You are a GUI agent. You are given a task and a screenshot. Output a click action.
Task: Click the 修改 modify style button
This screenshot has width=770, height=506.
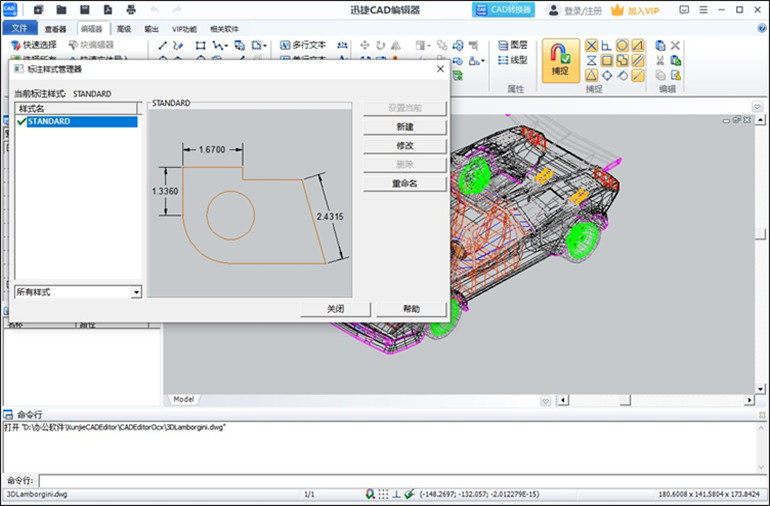[x=405, y=146]
